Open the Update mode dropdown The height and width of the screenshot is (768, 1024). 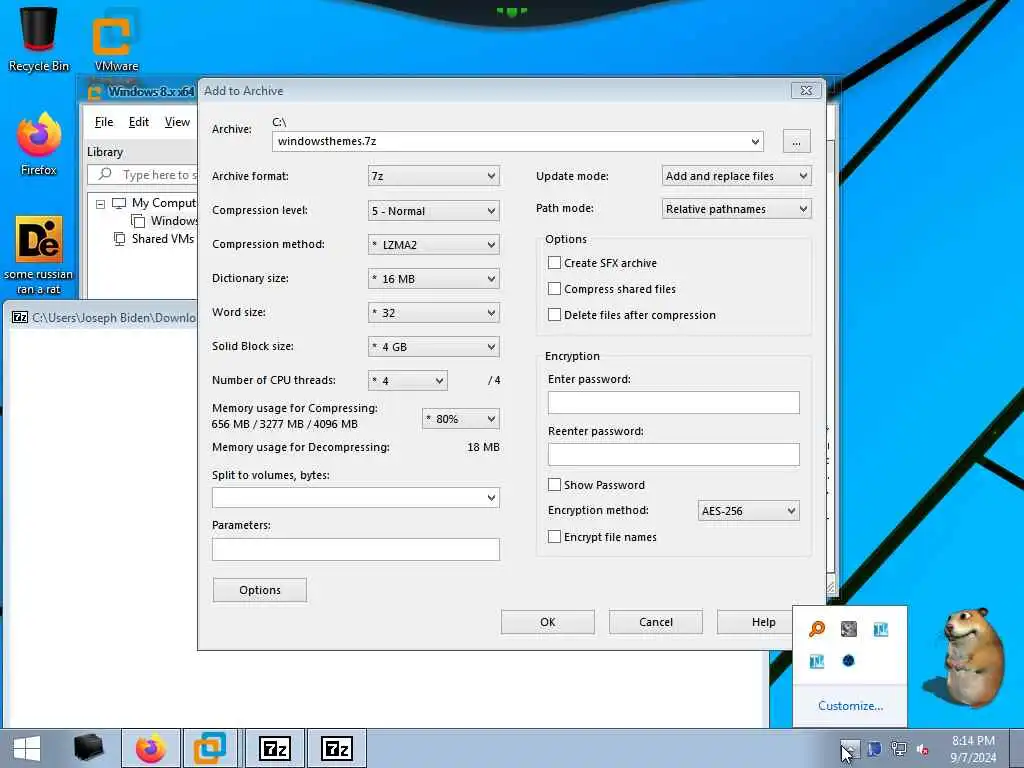(x=737, y=176)
